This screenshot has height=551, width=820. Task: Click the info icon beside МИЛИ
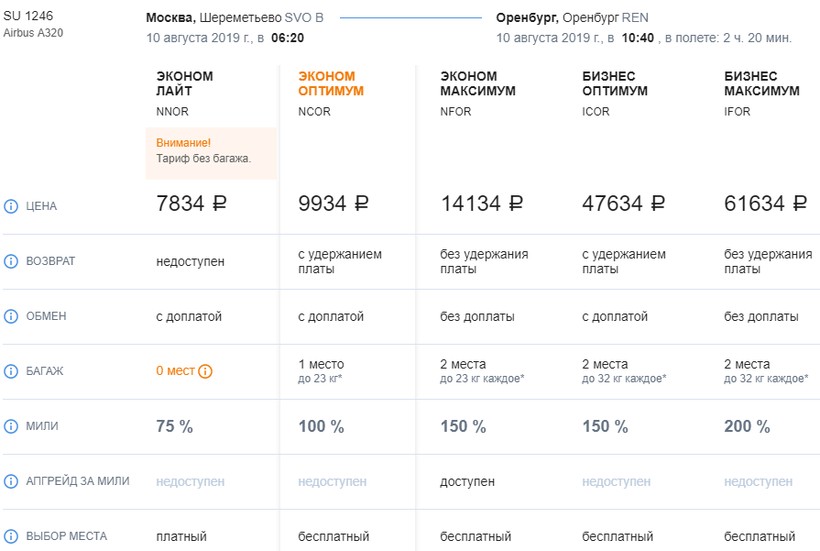pos(12,426)
